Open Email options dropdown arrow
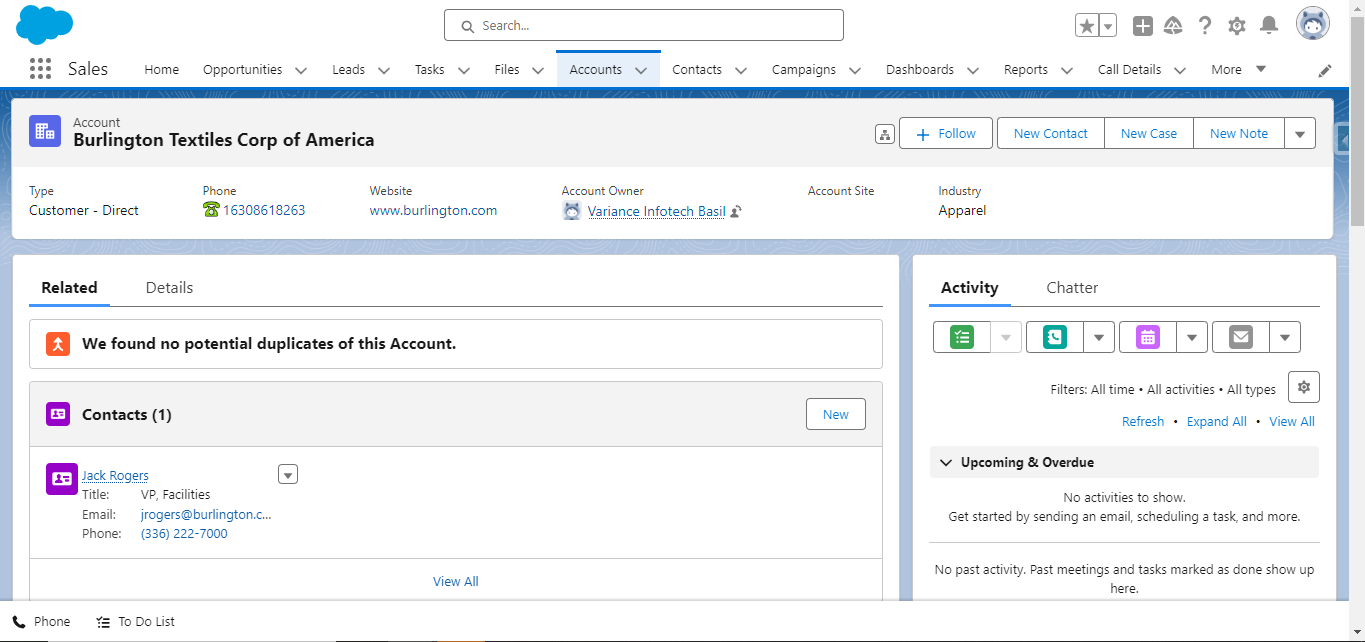This screenshot has height=642, width=1365. pyautogui.click(x=1285, y=337)
